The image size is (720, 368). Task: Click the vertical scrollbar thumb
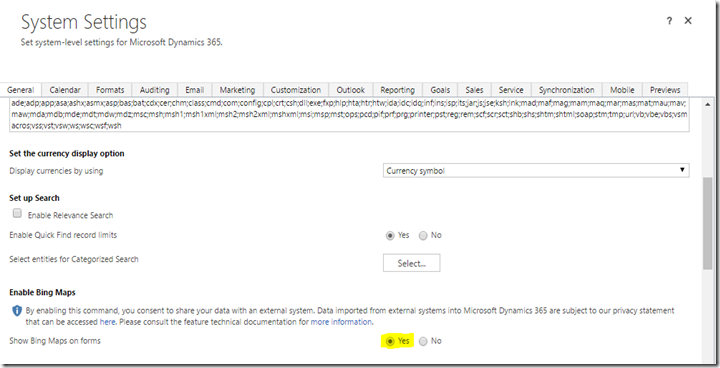(x=708, y=224)
